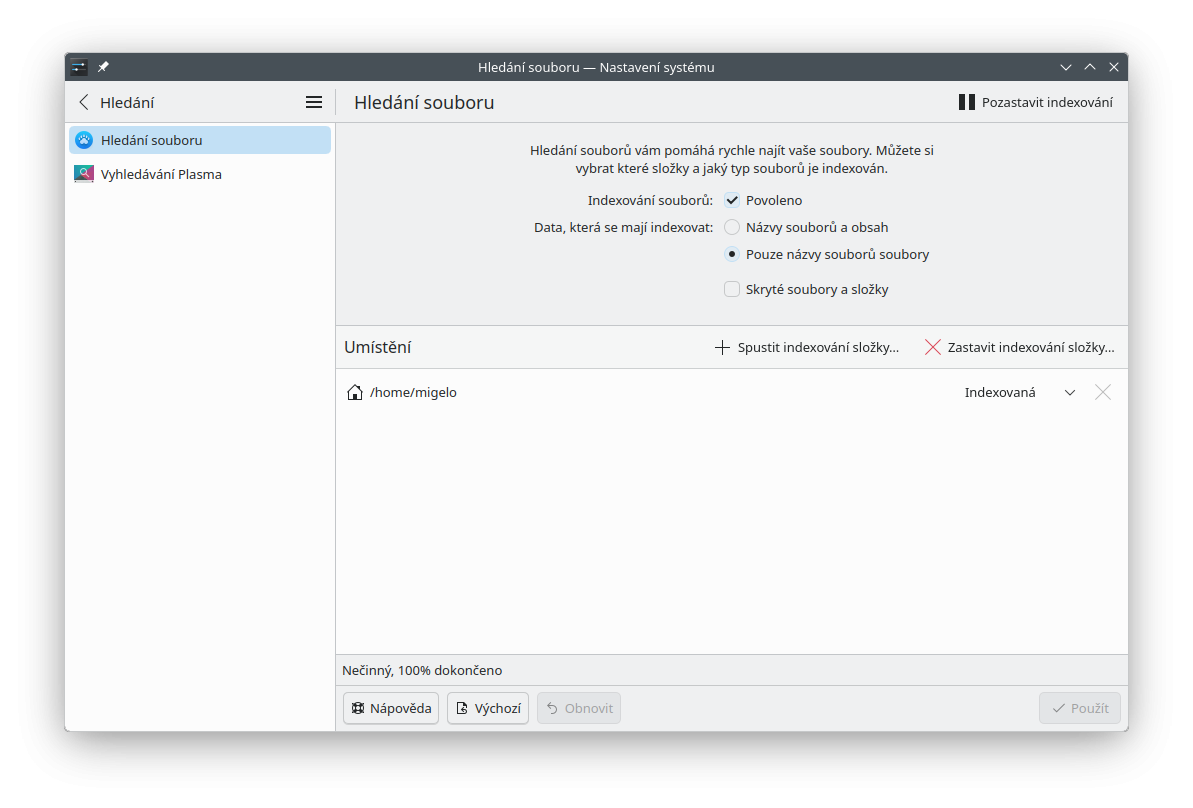Expand the Indexovaná dropdown for /home/migelo

[x=1069, y=393]
